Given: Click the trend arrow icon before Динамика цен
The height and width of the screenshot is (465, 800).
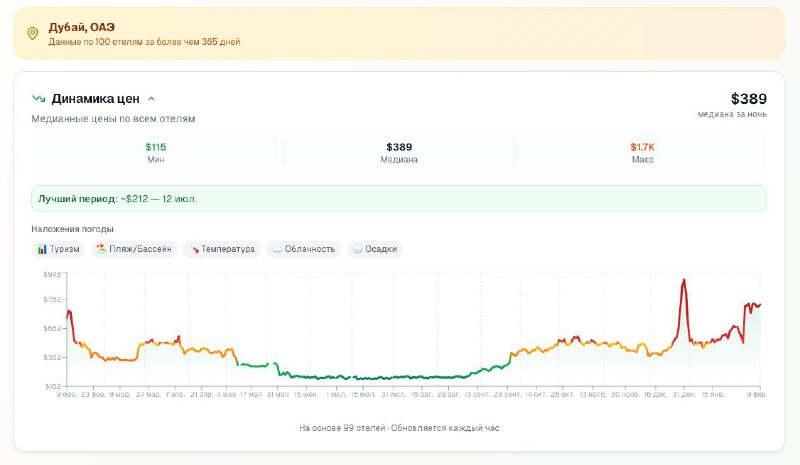Looking at the screenshot, I should [38, 99].
